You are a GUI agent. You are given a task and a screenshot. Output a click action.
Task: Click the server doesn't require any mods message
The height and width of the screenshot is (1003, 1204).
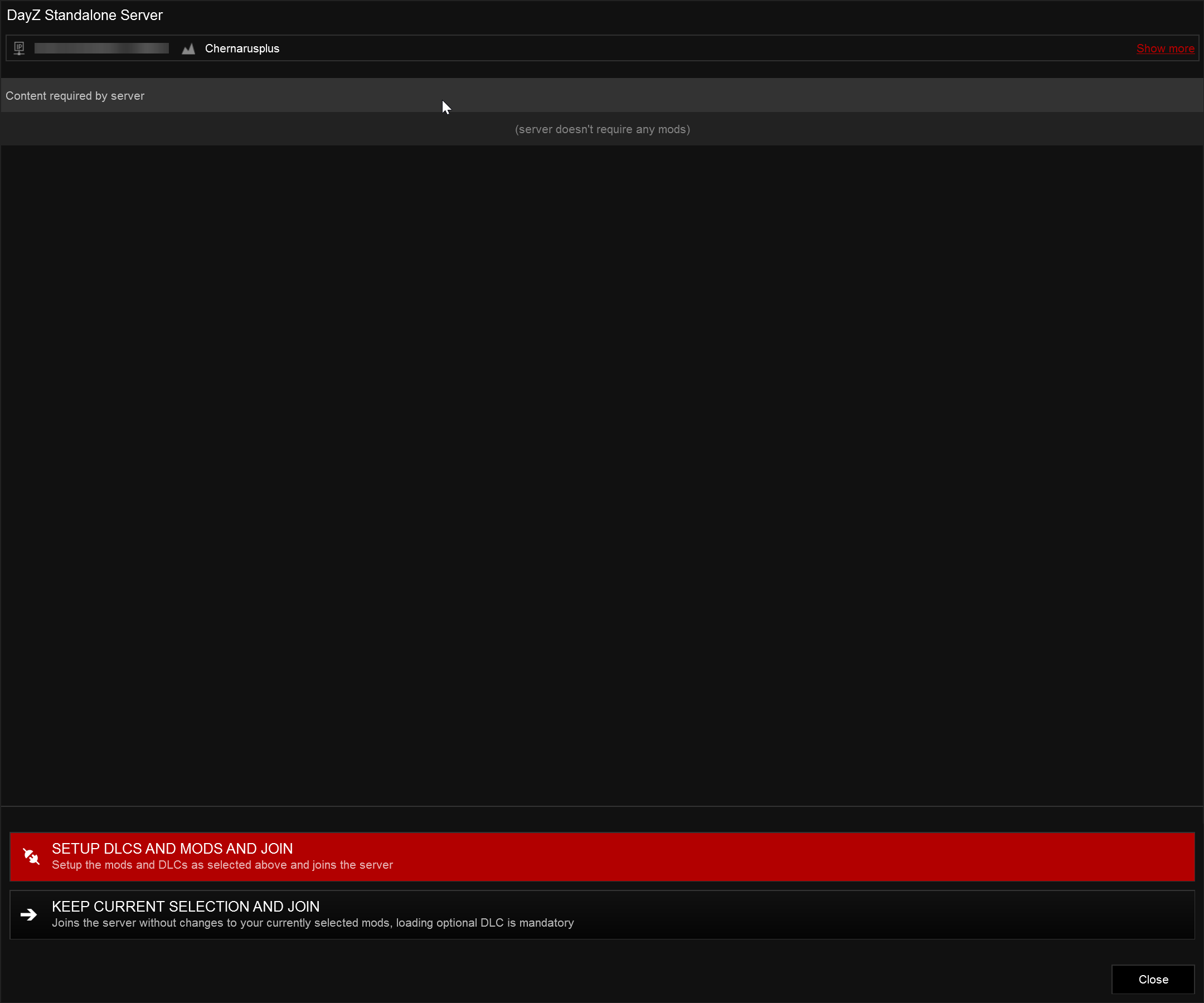pyautogui.click(x=602, y=129)
